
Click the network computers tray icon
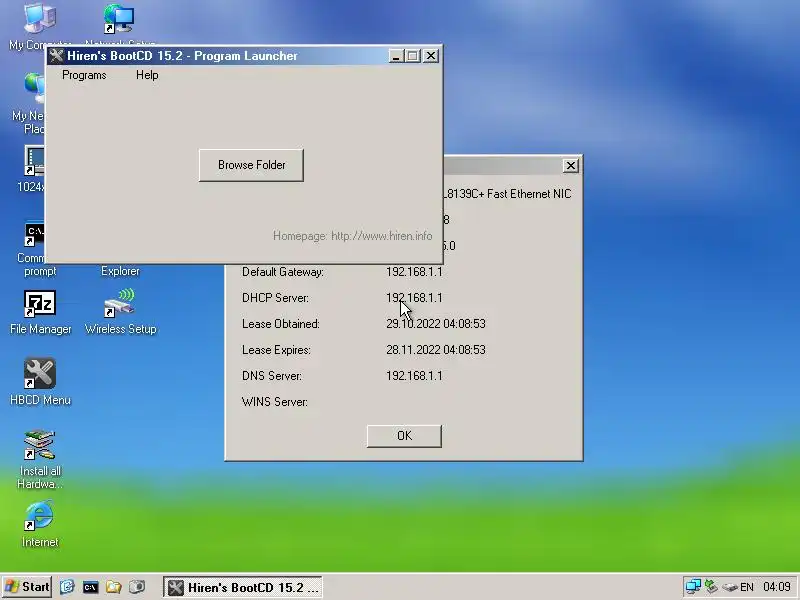(x=693, y=587)
